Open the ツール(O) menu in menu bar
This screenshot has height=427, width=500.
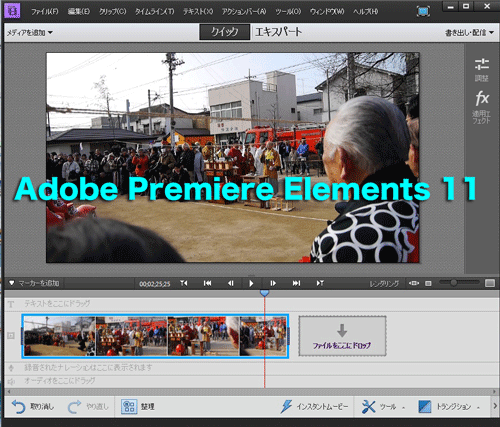[x=288, y=12]
